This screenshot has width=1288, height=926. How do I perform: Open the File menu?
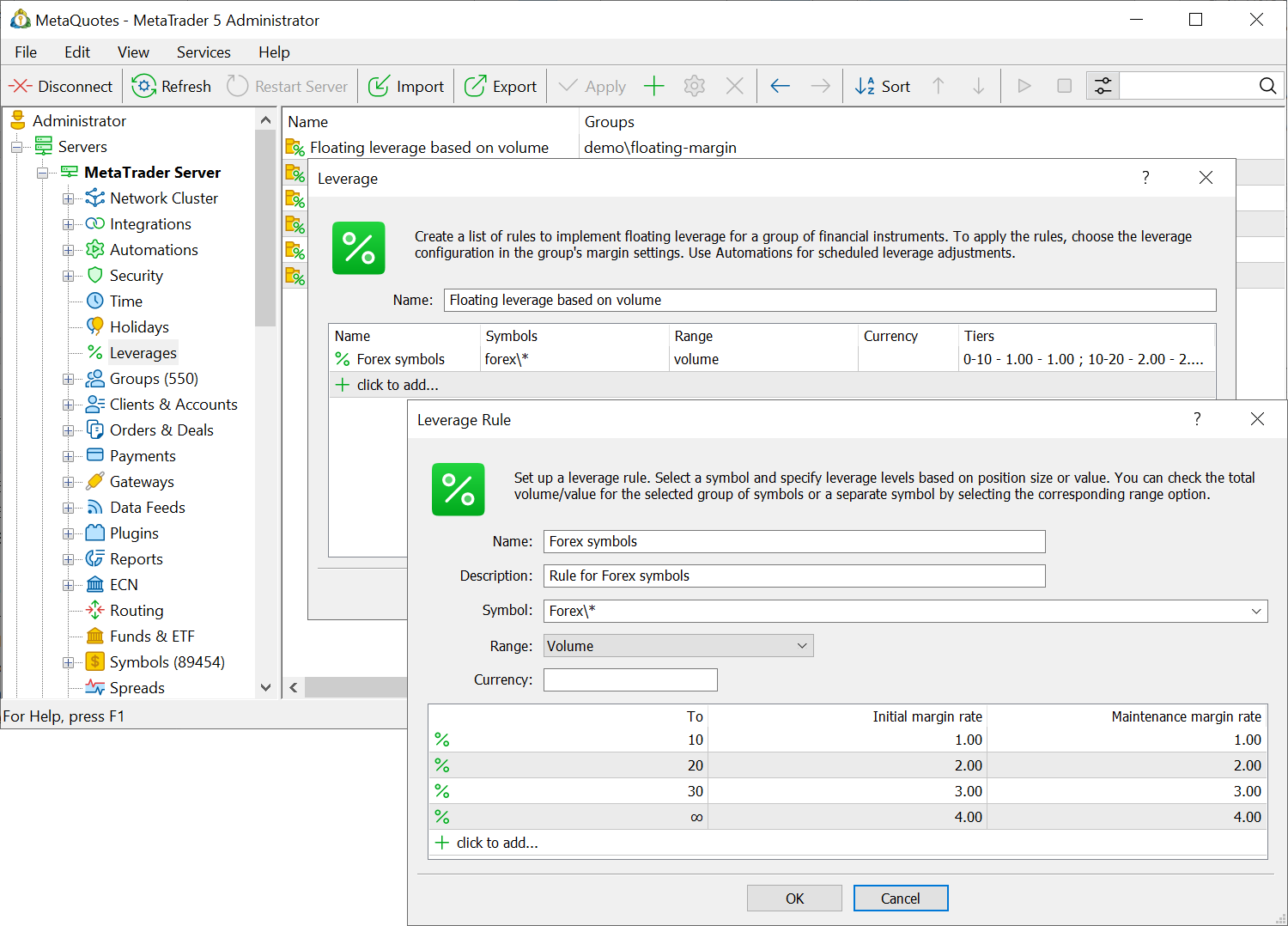(25, 52)
